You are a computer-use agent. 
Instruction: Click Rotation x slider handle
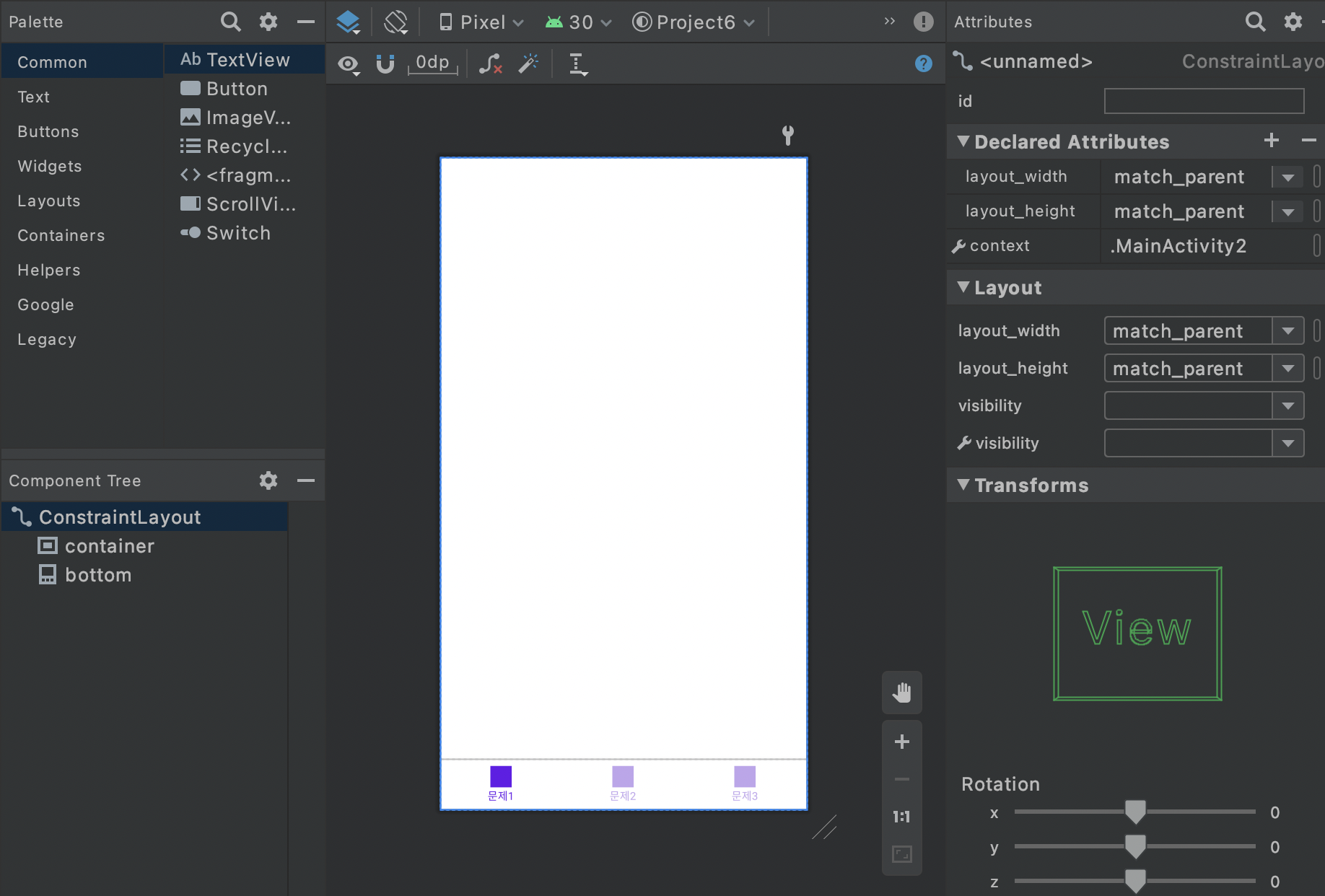pos(1135,812)
